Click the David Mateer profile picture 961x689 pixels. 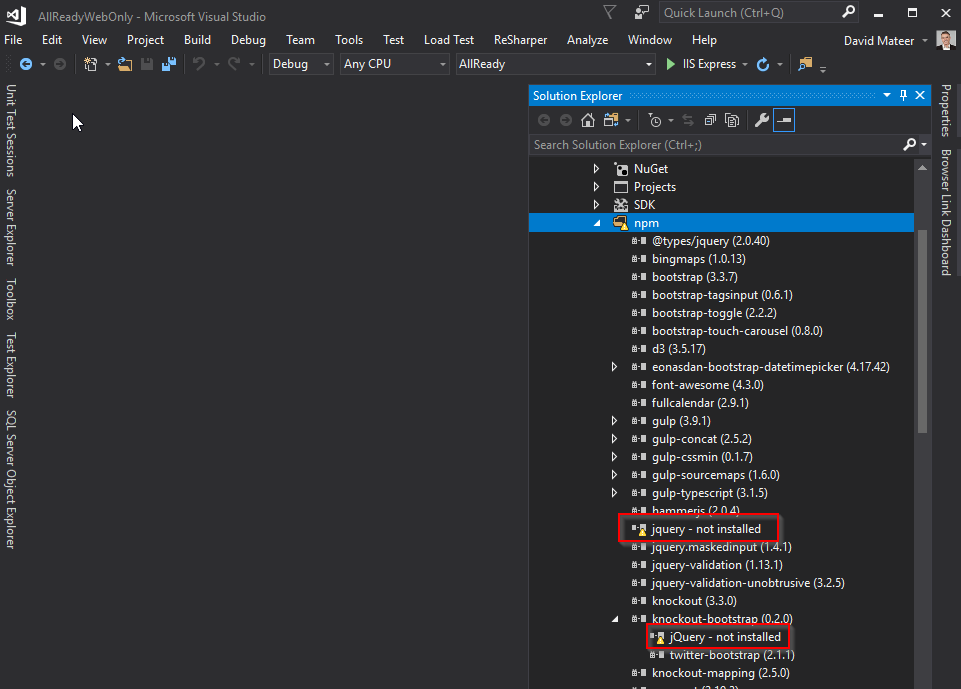946,40
